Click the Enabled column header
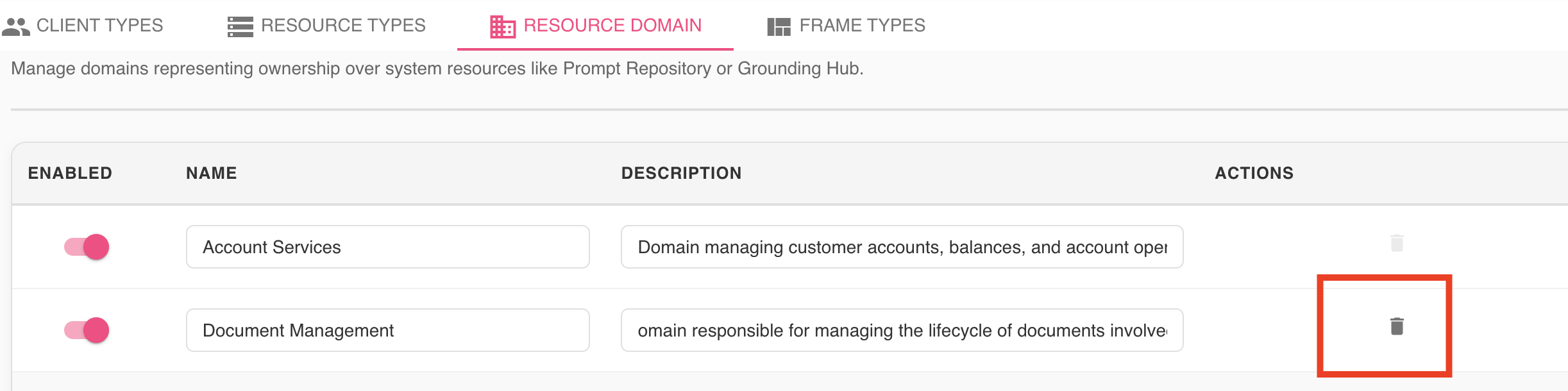This screenshot has width=1568, height=391. 70,173
